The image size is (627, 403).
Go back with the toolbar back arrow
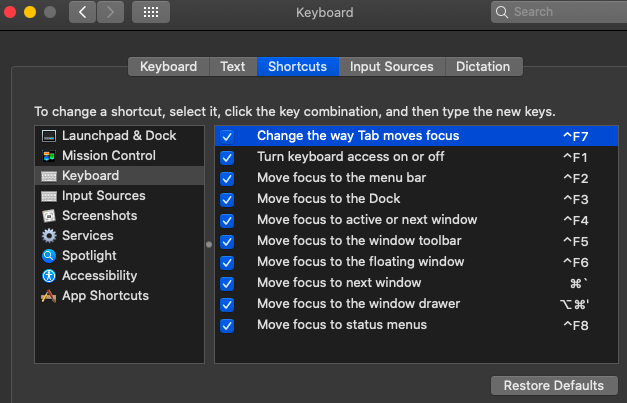pyautogui.click(x=83, y=13)
